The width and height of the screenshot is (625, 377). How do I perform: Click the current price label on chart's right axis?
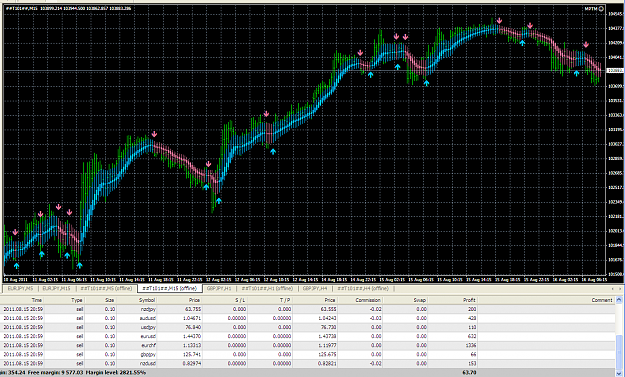point(614,71)
